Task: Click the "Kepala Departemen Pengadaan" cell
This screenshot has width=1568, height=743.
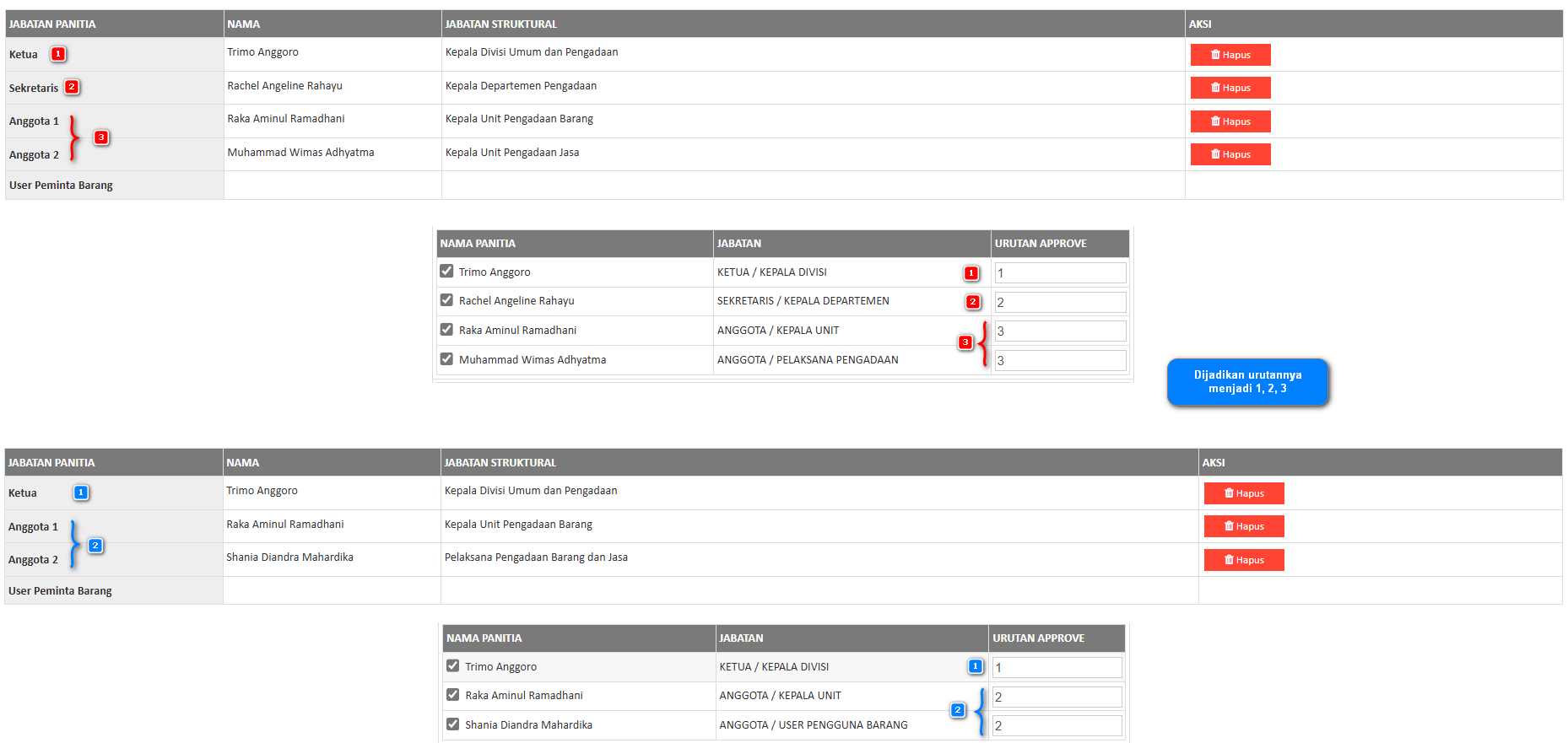Action: pyautogui.click(x=813, y=88)
